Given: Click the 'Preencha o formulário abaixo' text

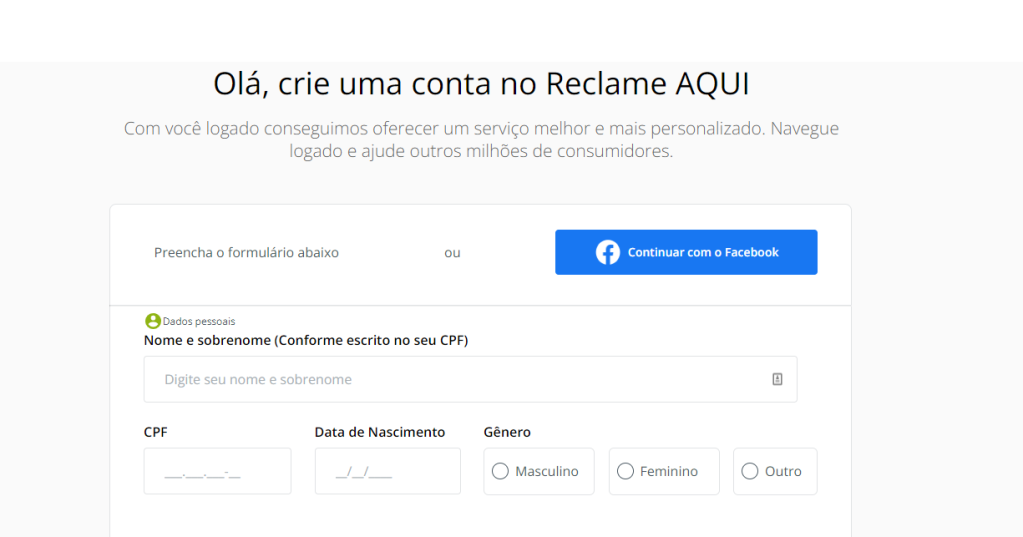Looking at the screenshot, I should pyautogui.click(x=246, y=253).
